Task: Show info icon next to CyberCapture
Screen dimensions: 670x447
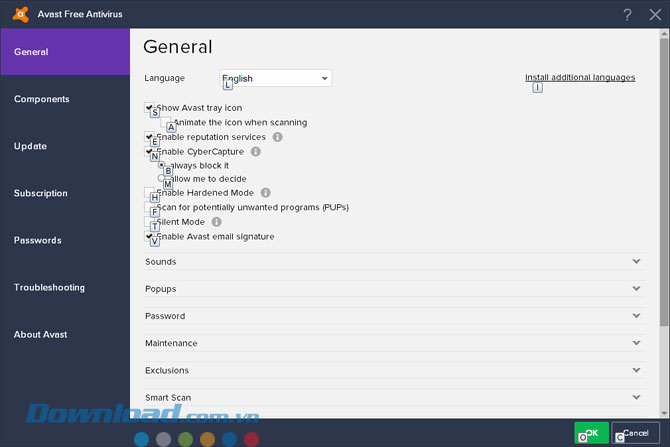Action: [256, 151]
